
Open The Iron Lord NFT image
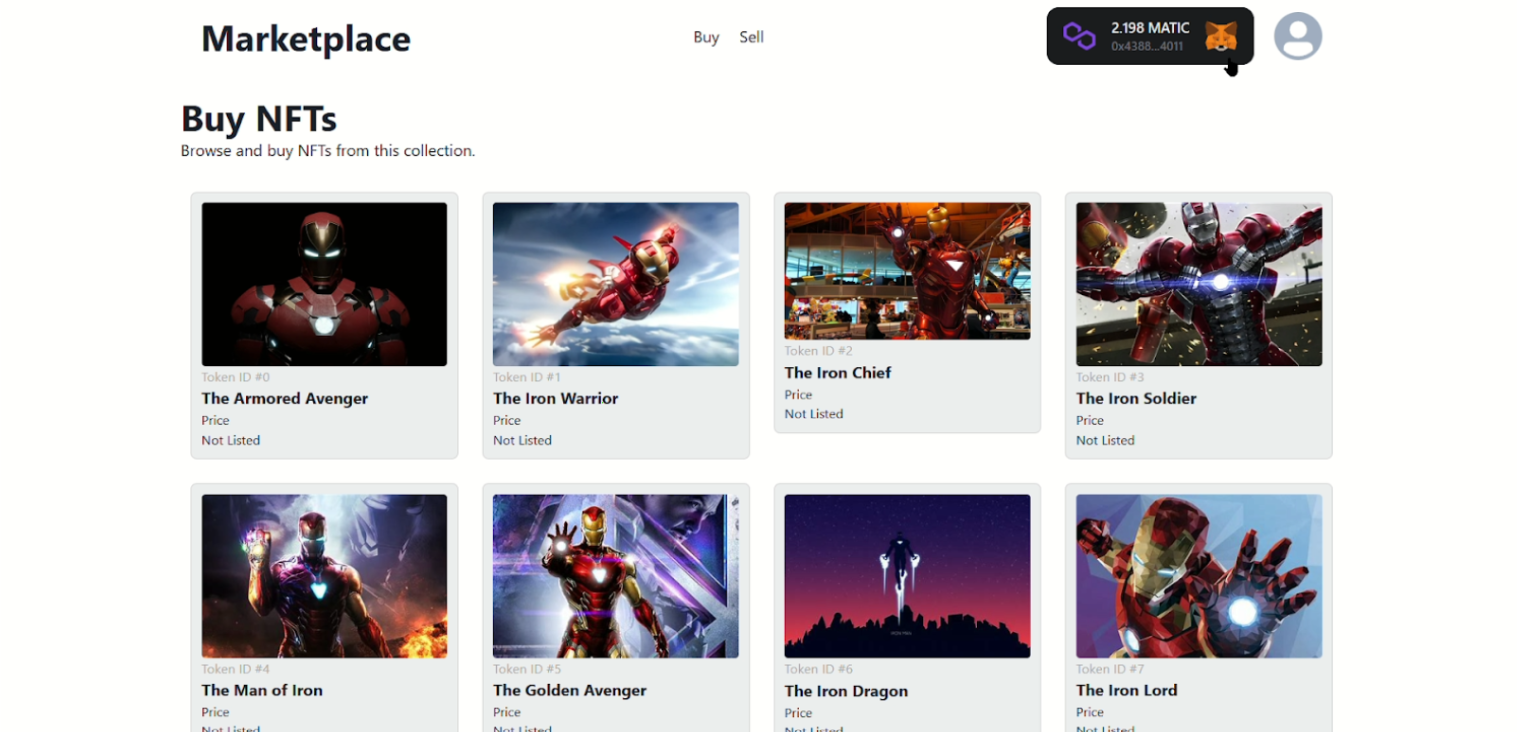[x=1199, y=576]
